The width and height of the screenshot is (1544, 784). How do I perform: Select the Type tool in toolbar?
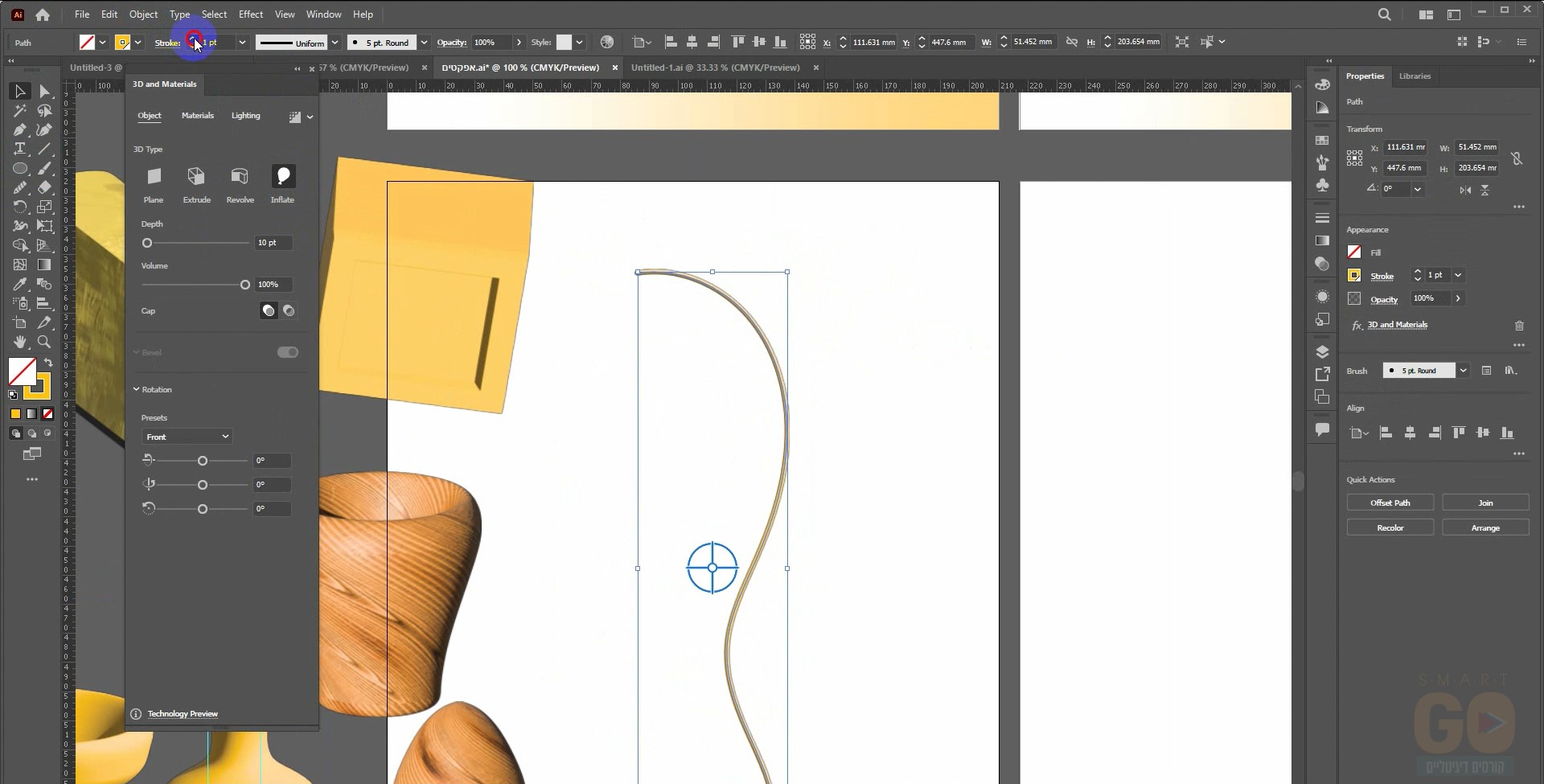(20, 149)
